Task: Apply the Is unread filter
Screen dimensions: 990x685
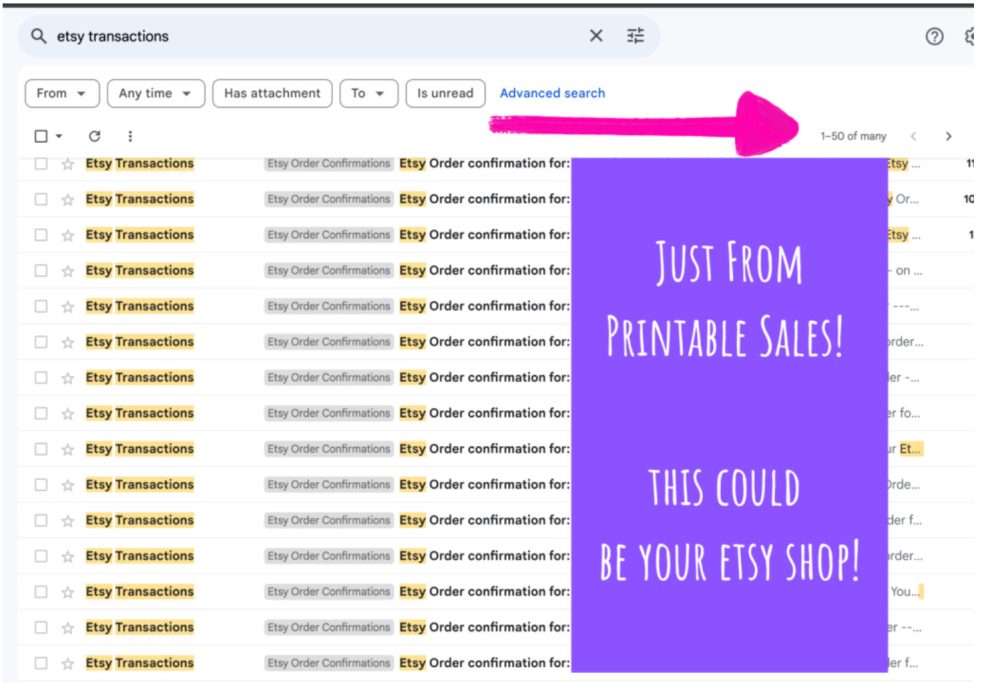Action: [445, 93]
